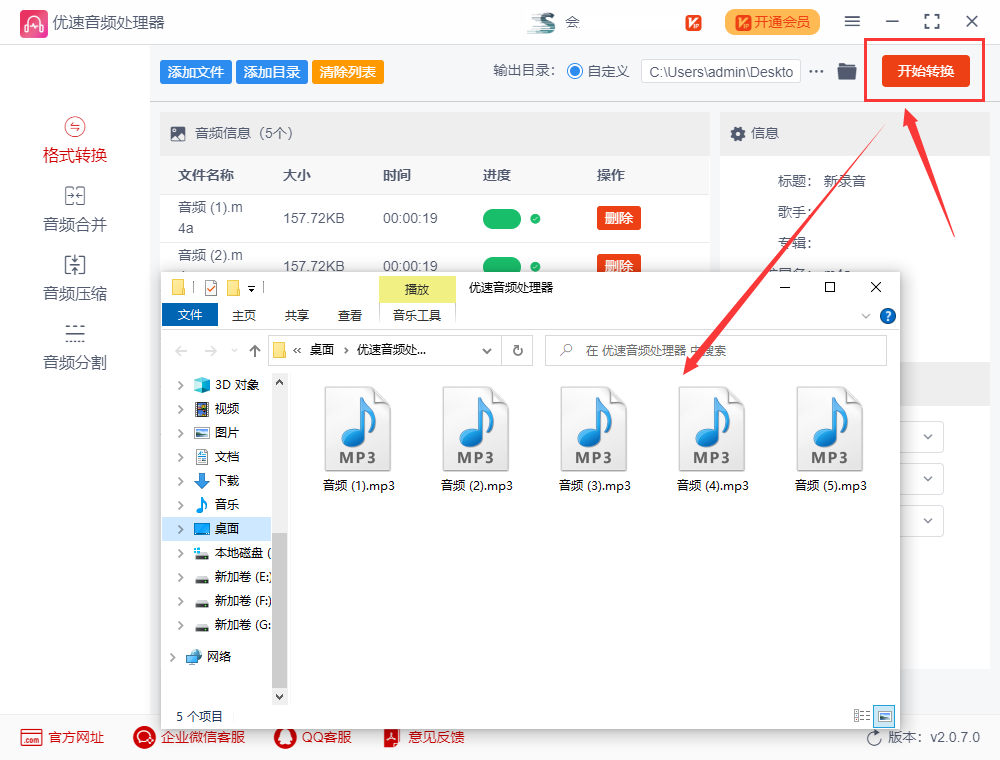Click the three-dots browse output path button
1000x760 pixels.
[x=816, y=71]
